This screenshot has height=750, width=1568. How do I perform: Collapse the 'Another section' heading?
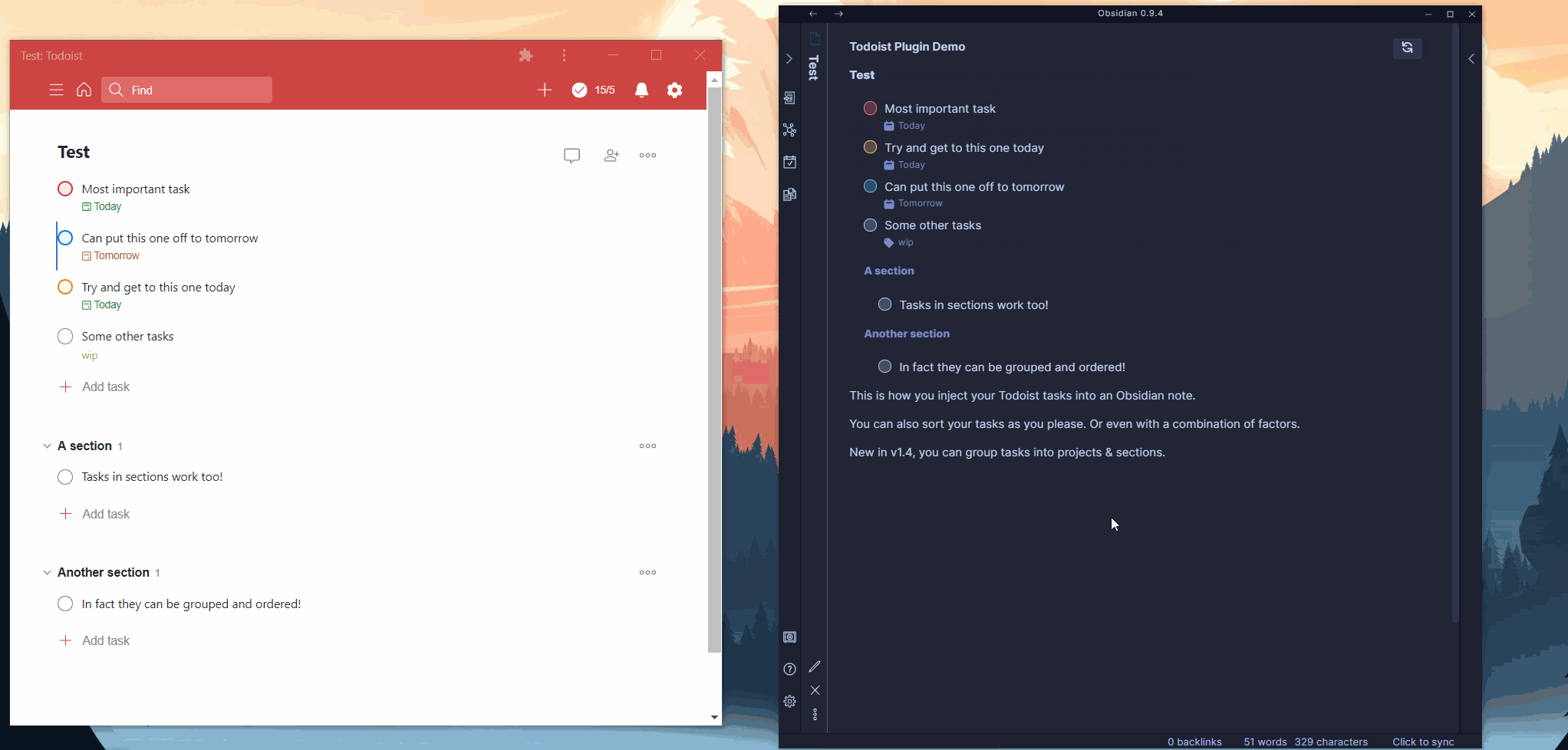tap(47, 572)
